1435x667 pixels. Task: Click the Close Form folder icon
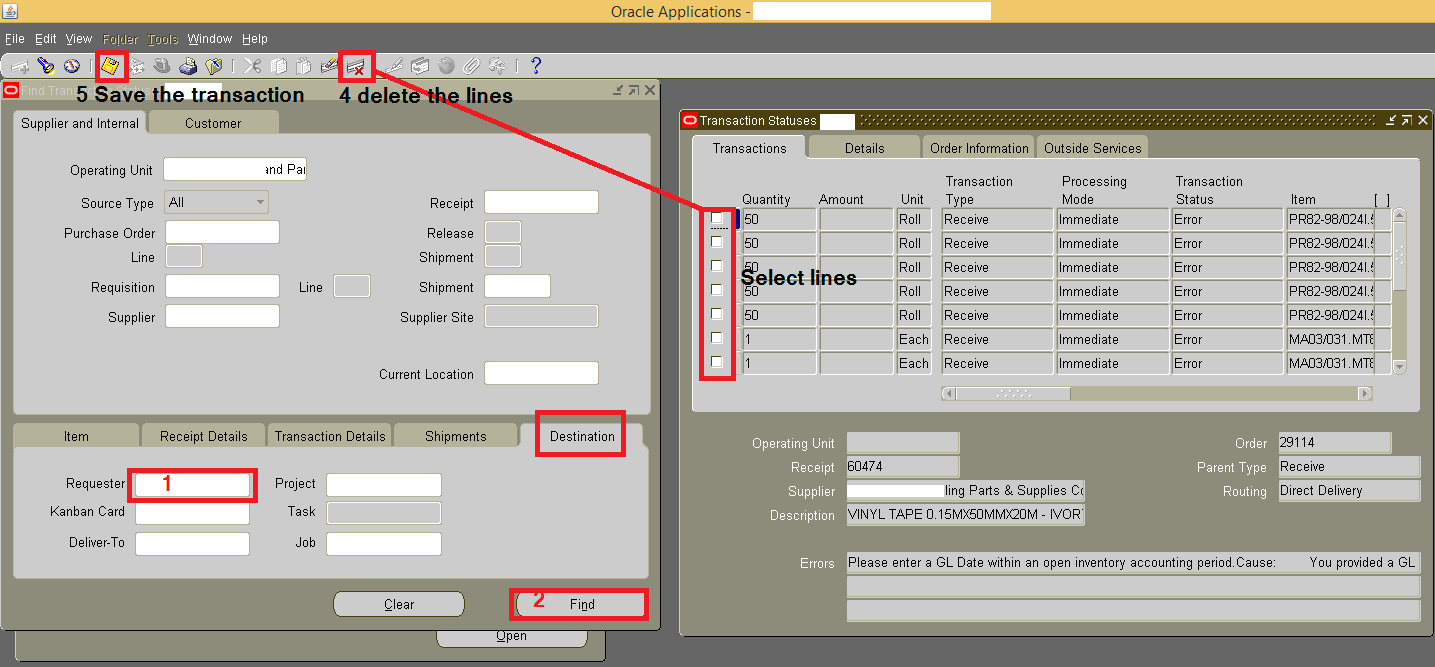click(213, 67)
